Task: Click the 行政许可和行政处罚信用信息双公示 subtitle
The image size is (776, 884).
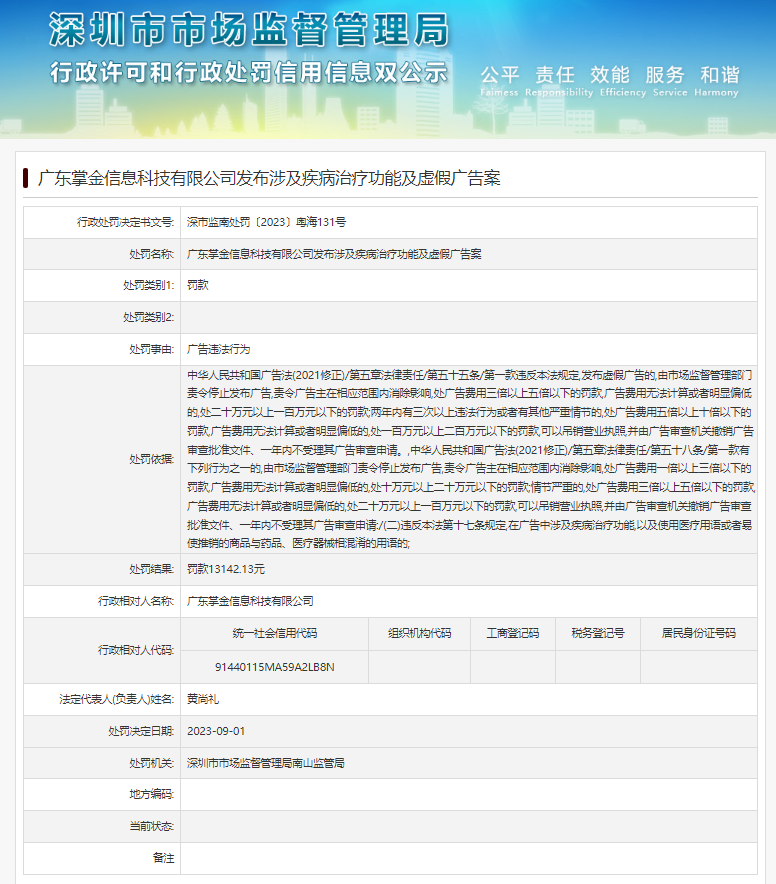Action: coord(249,73)
